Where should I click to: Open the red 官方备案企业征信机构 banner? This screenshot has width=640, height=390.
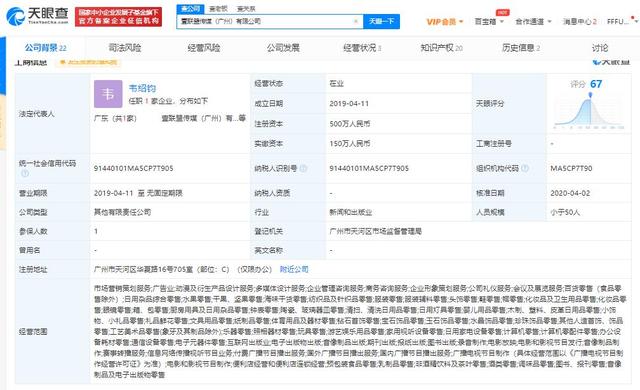point(118,16)
